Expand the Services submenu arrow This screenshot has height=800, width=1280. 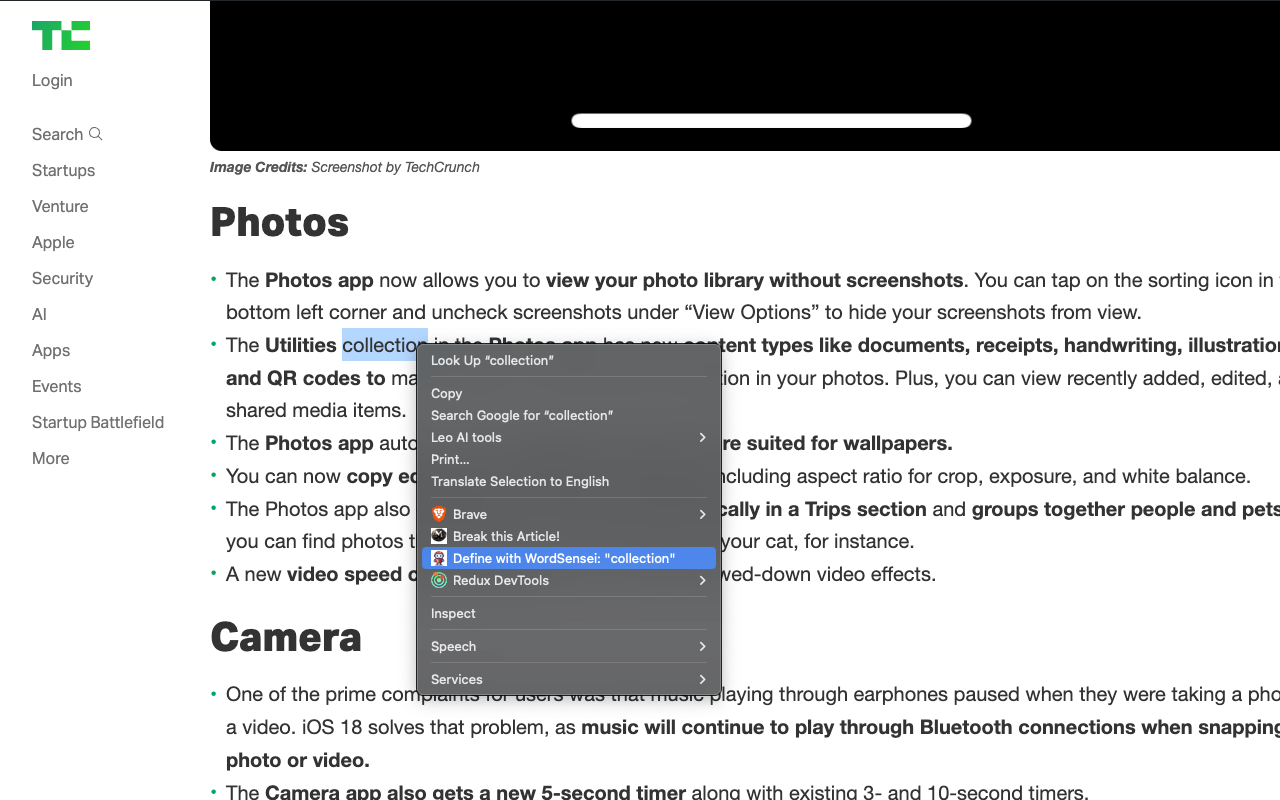703,679
